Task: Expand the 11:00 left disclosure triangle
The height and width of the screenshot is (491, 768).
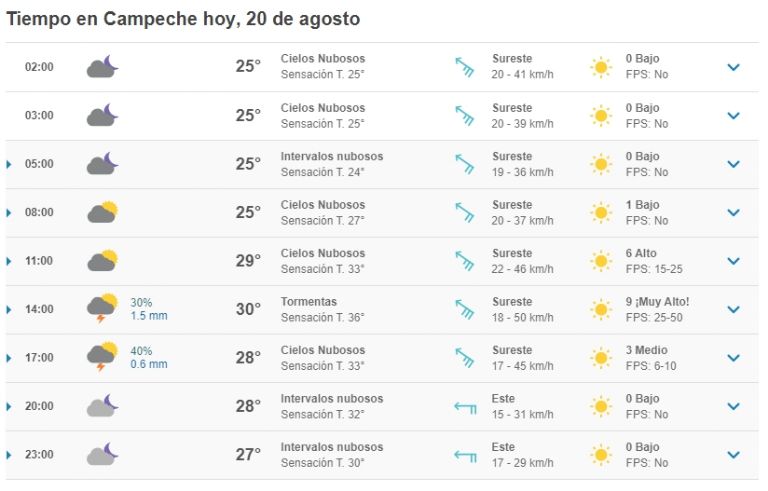Action: (x=8, y=261)
